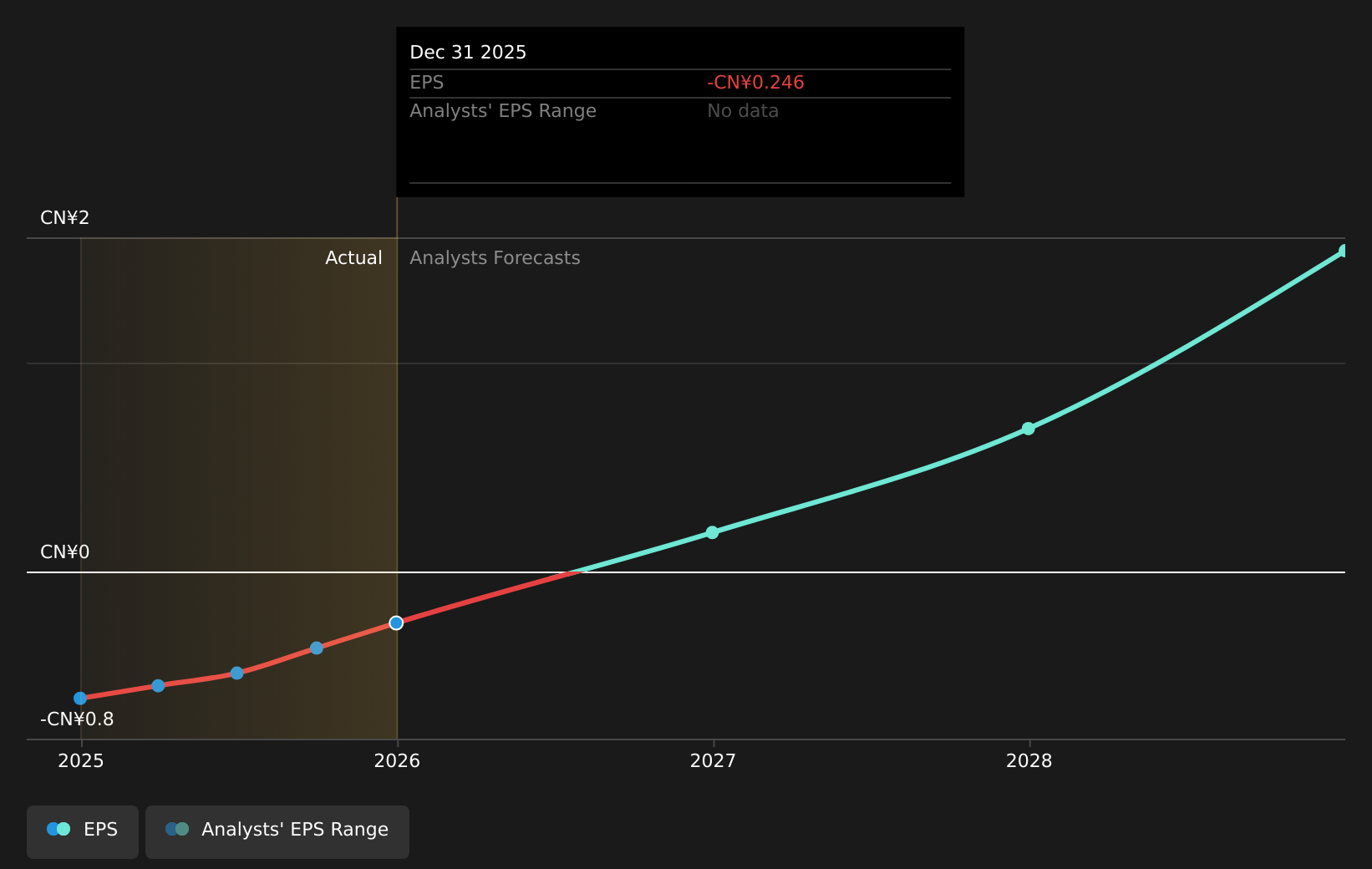1372x869 pixels.
Task: Click the first EPS data point at 2025
Action: point(80,698)
